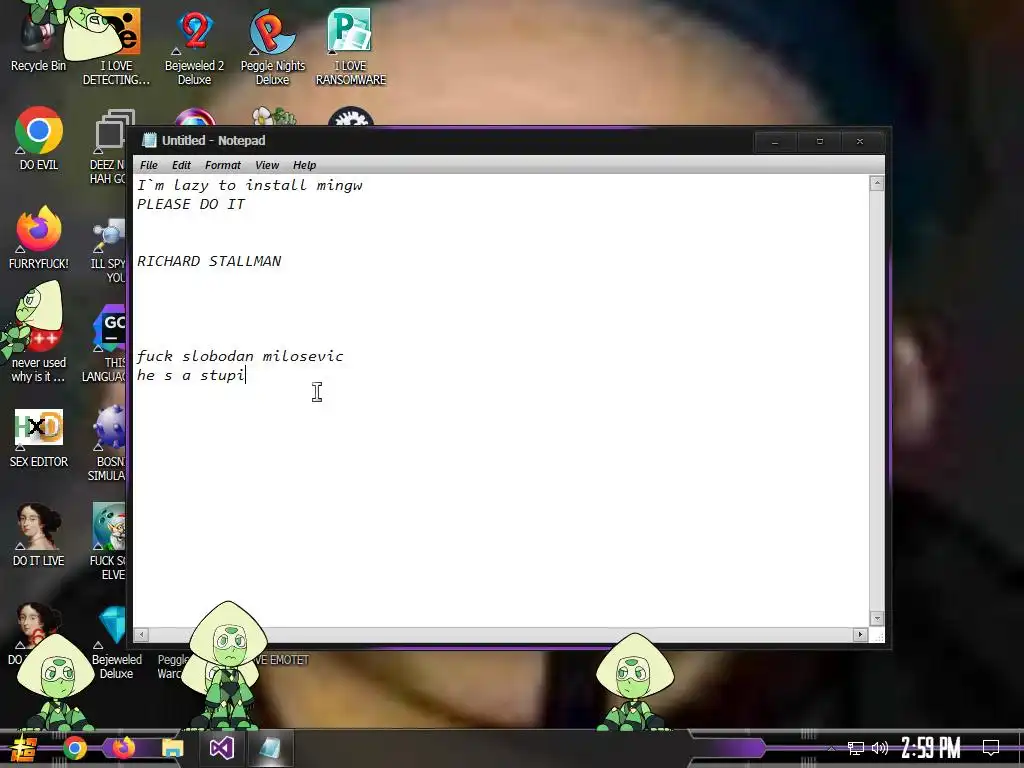Open the notification center icon
Screen dimensions: 1024x768
(991, 748)
